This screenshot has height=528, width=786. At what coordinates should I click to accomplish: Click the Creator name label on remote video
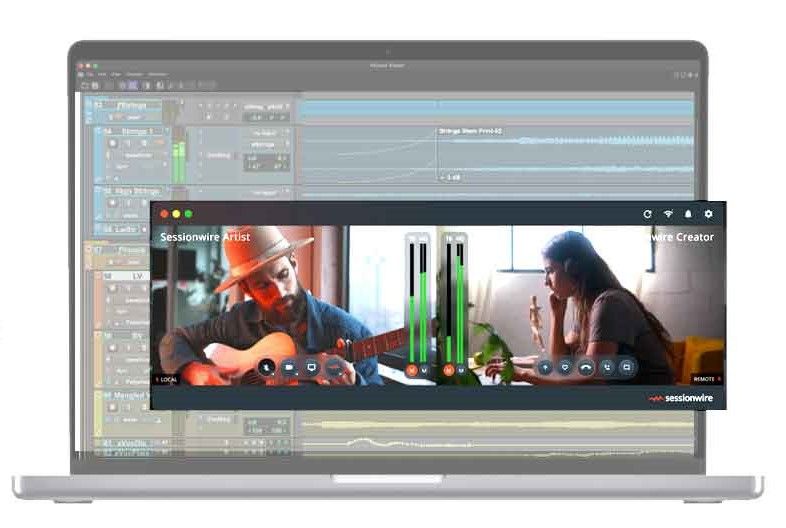click(683, 237)
